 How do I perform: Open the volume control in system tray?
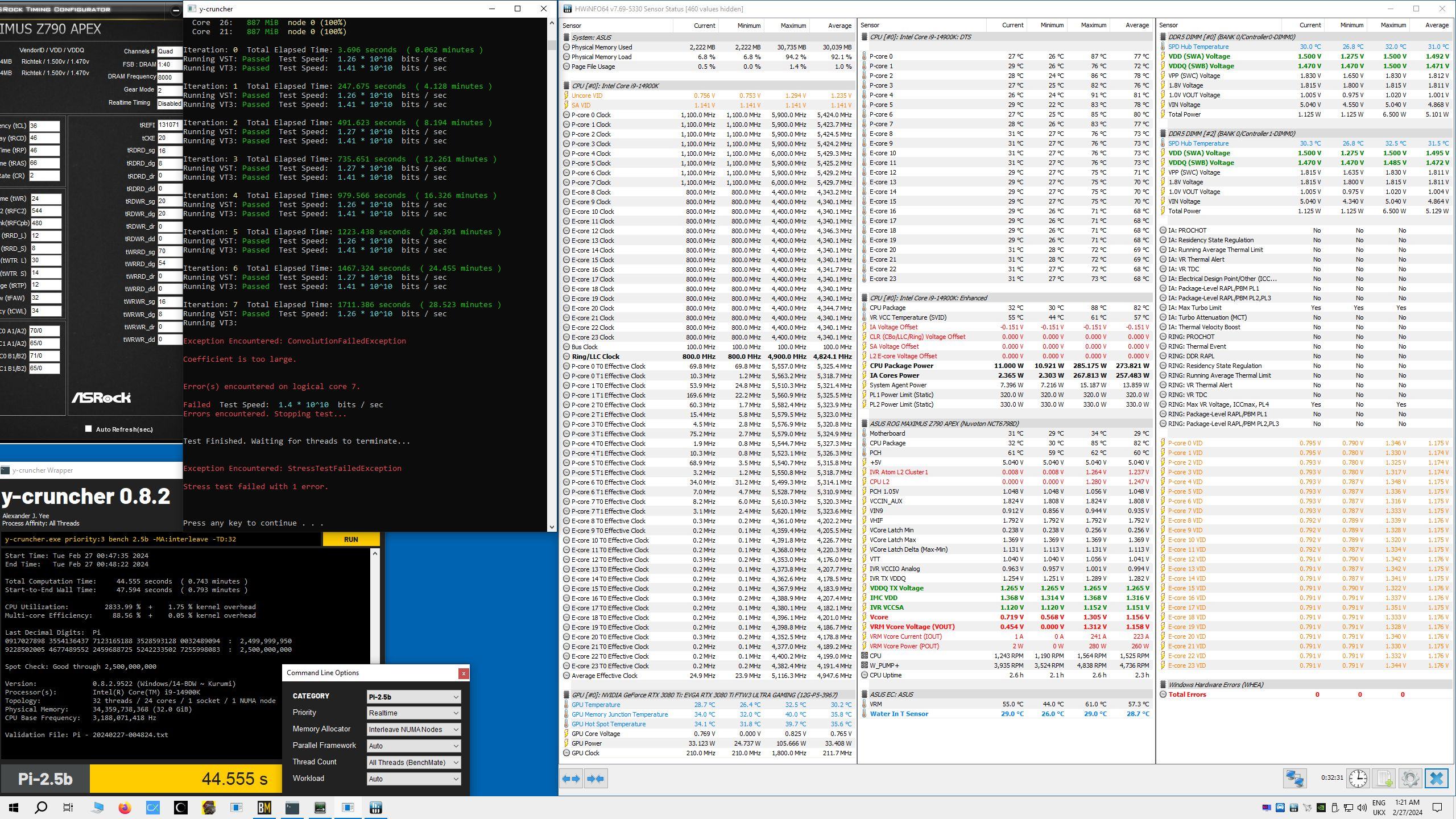(x=1362, y=808)
